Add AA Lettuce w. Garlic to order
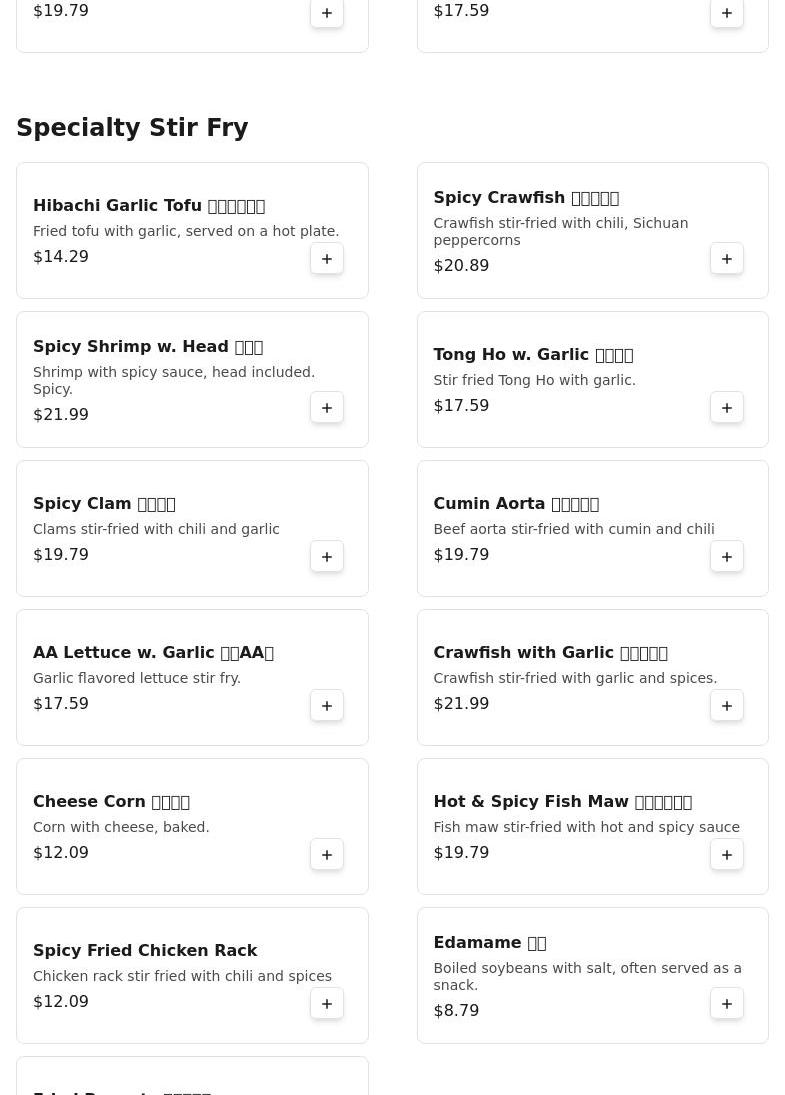 [327, 705]
